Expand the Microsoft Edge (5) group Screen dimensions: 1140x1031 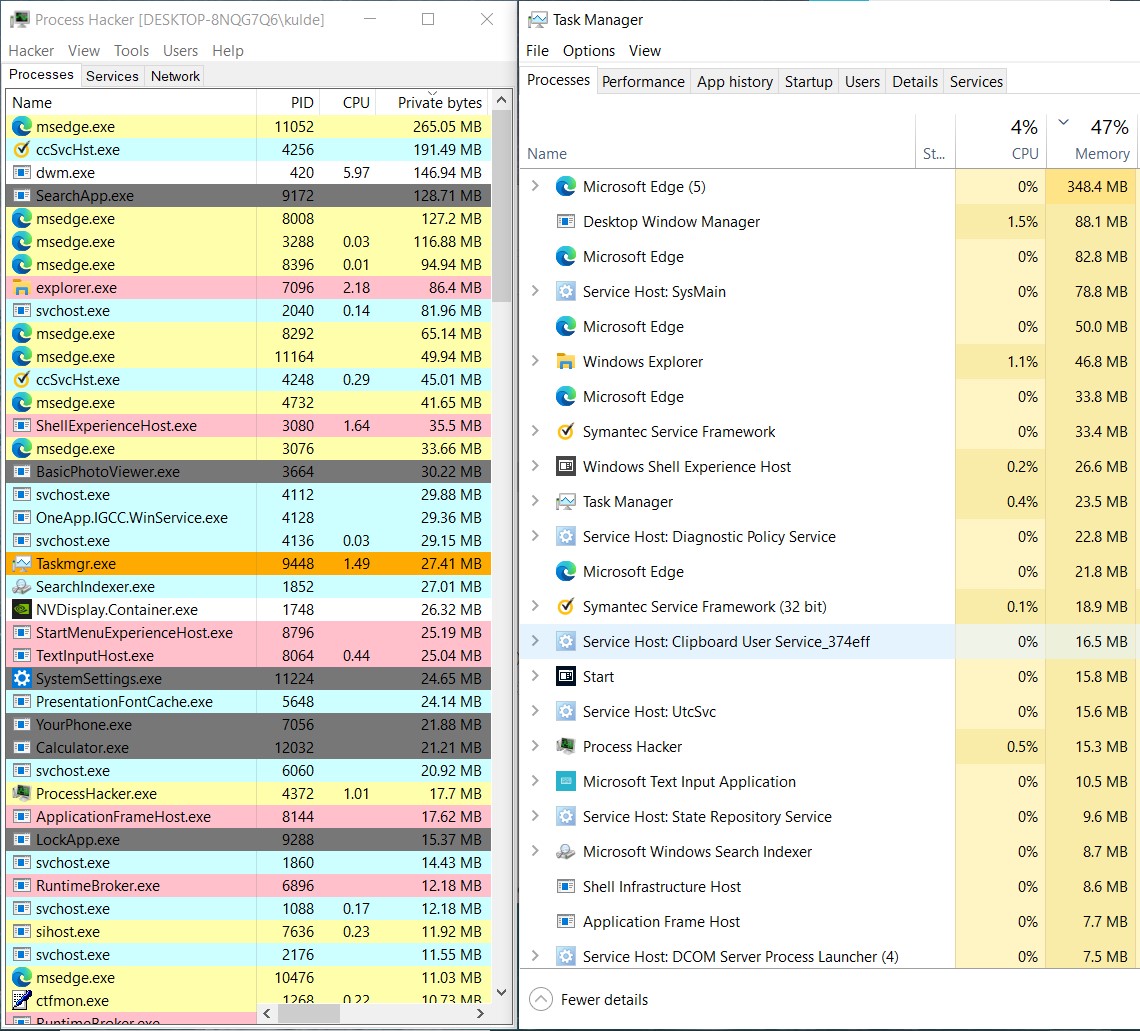point(535,187)
